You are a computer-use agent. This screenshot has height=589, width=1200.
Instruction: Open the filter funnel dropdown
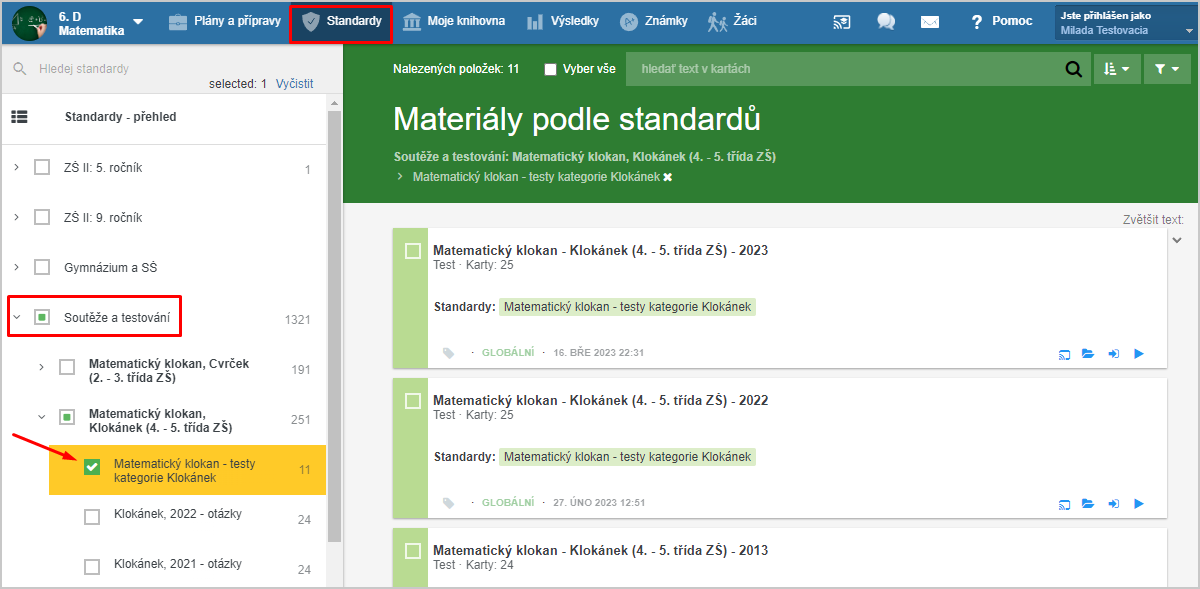coord(1166,69)
